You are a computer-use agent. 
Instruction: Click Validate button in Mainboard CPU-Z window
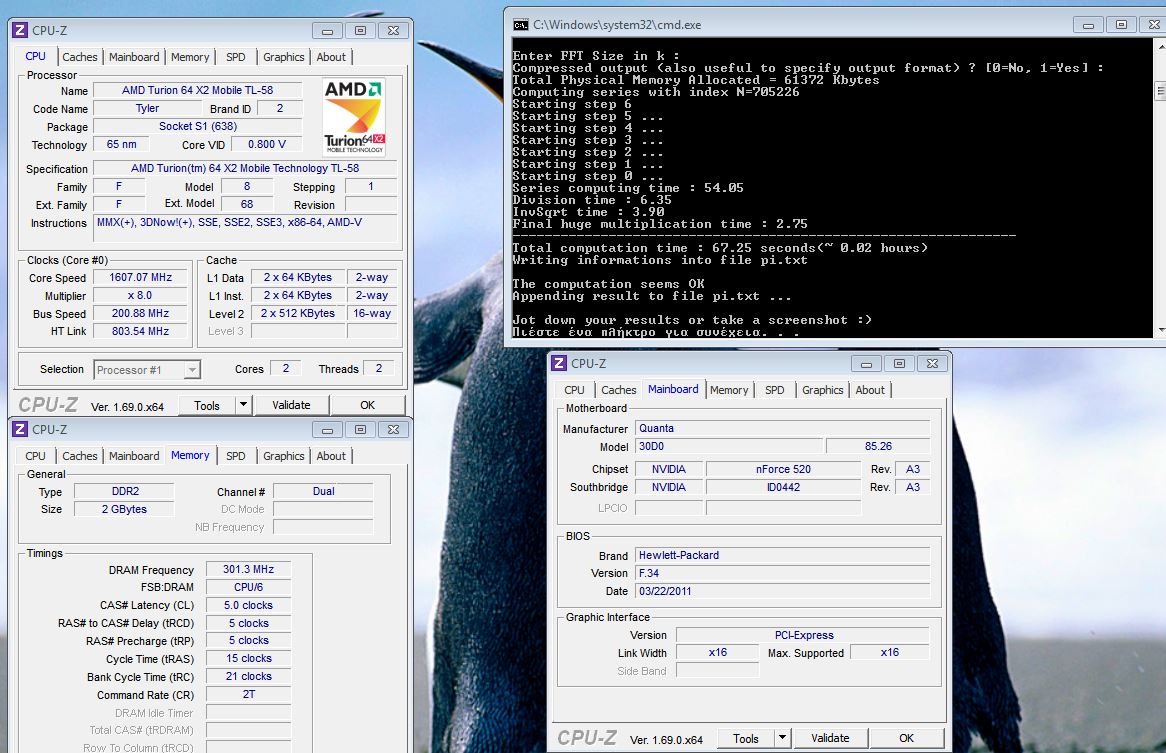pyautogui.click(x=830, y=738)
